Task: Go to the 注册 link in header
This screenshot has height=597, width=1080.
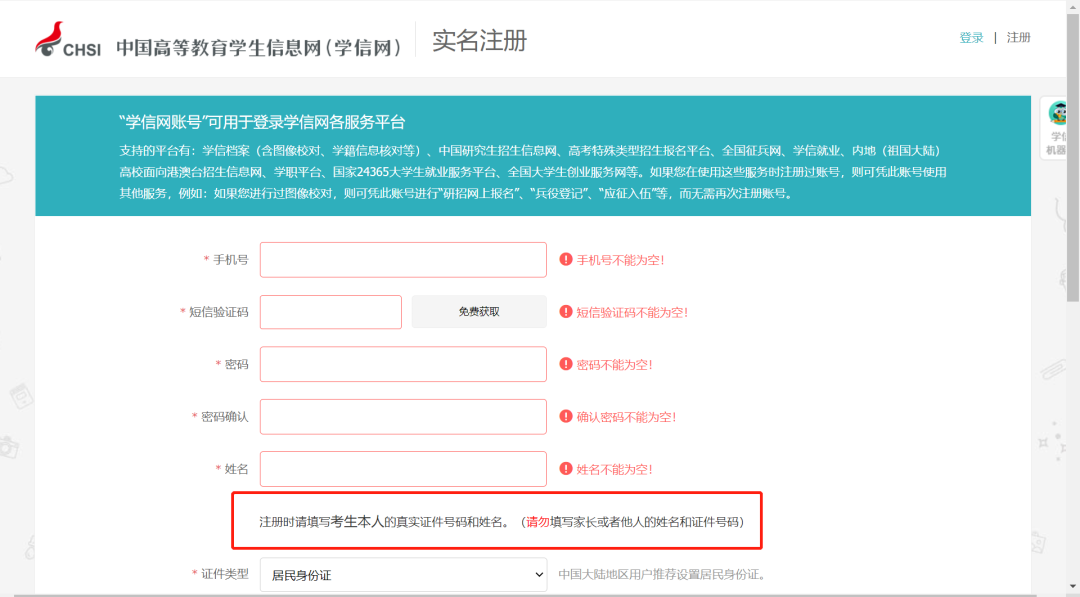Action: point(1018,38)
